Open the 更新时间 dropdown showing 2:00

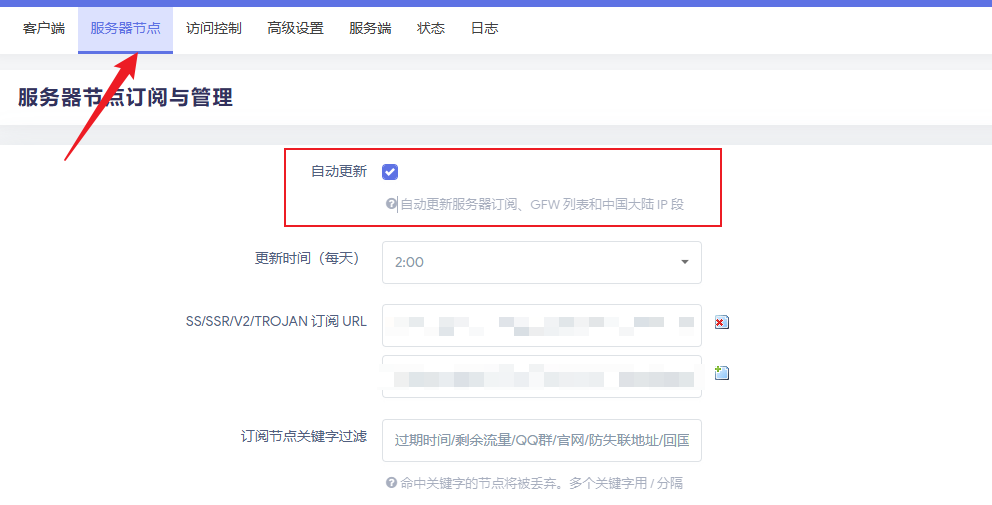(x=541, y=262)
